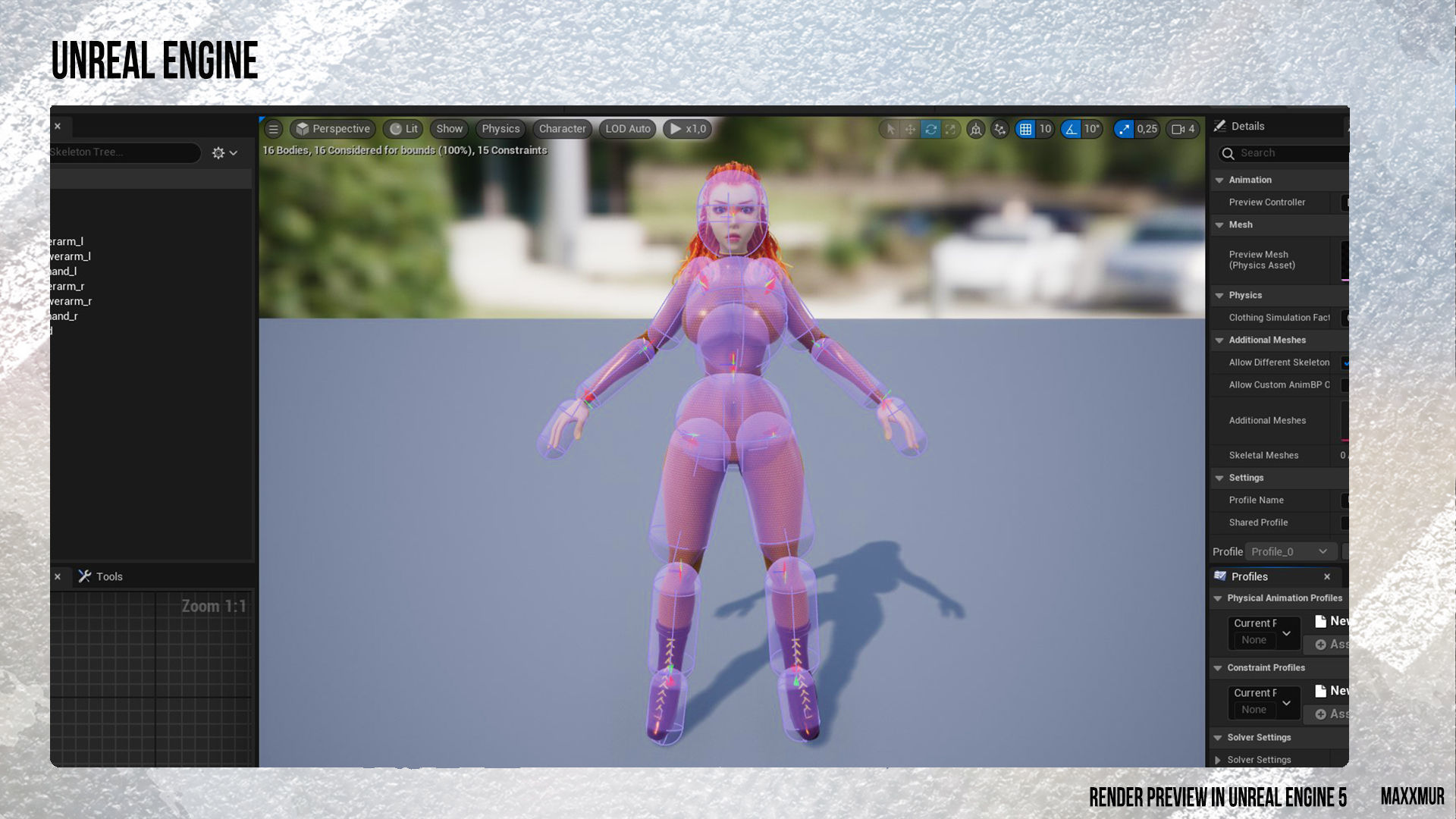1456x819 pixels.
Task: Activate the Translate move tool
Action: click(x=910, y=129)
